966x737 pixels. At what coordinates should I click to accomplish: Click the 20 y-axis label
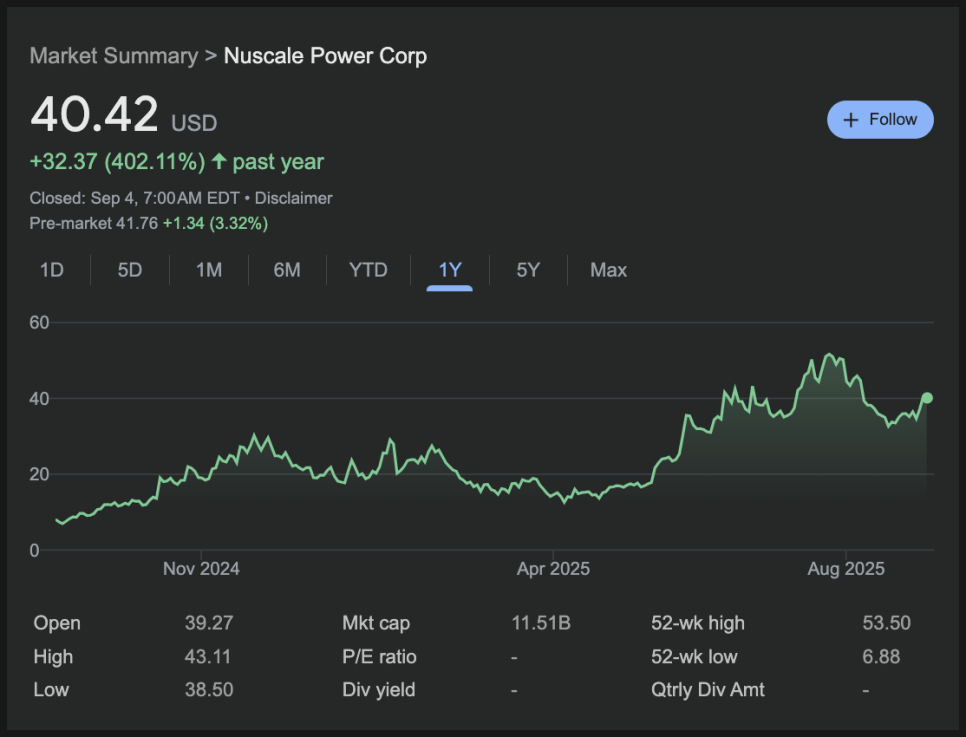39,474
